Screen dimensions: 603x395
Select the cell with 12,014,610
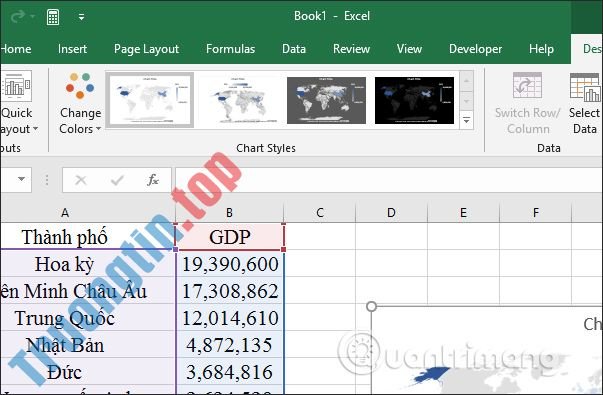pyautogui.click(x=230, y=317)
